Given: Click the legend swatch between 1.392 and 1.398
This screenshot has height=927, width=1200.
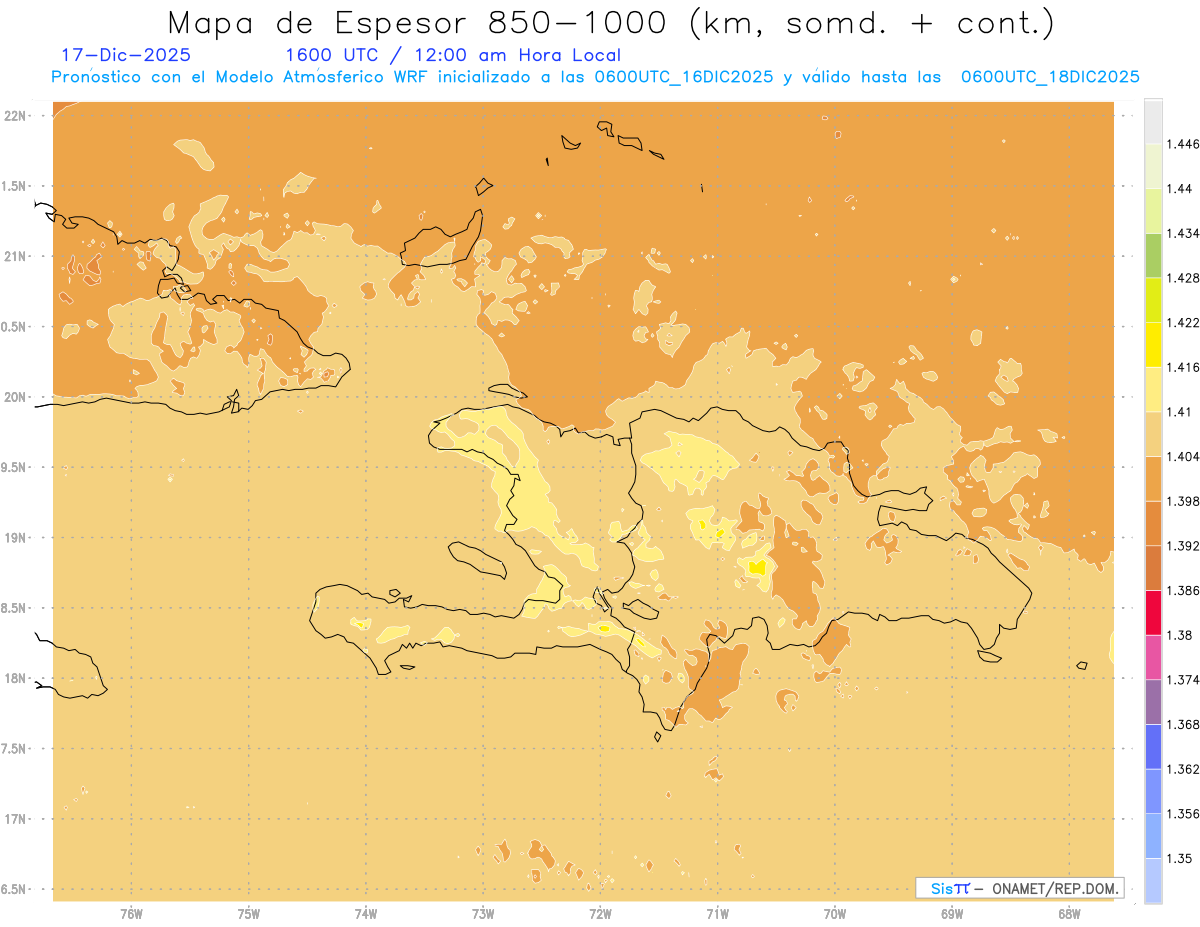Looking at the screenshot, I should (1153, 523).
